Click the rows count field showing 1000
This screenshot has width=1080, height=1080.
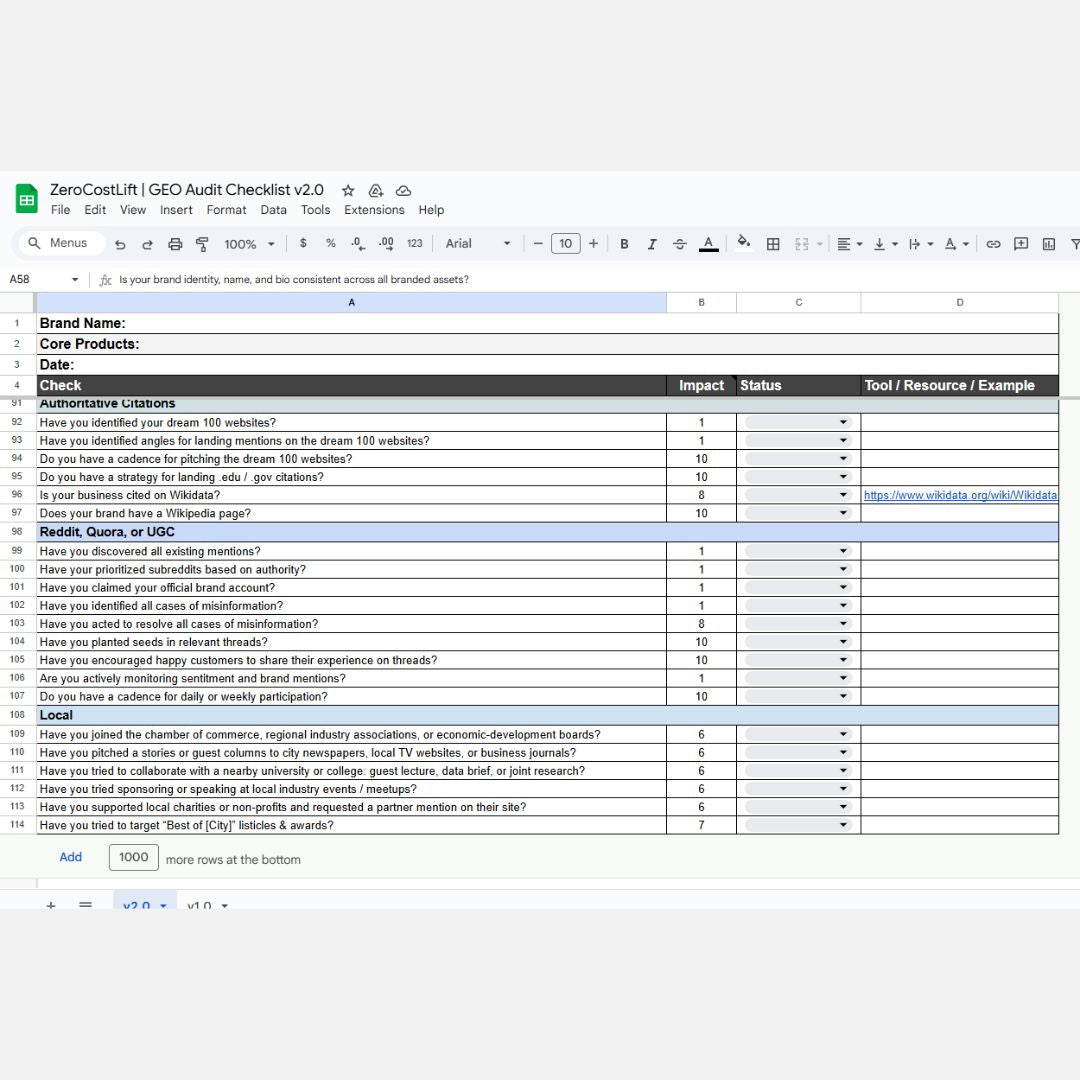click(133, 857)
